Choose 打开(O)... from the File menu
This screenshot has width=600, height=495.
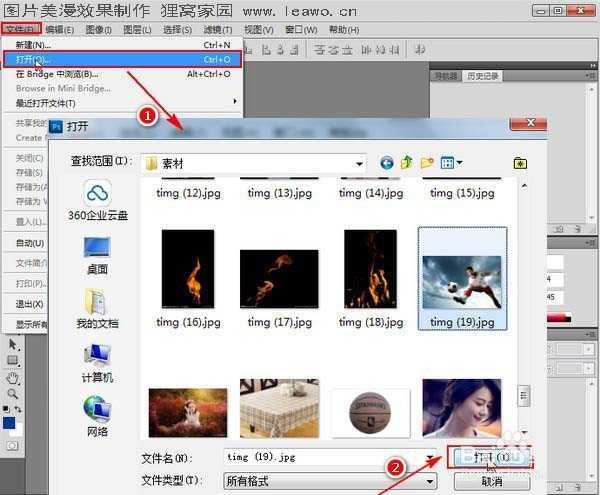[122, 59]
